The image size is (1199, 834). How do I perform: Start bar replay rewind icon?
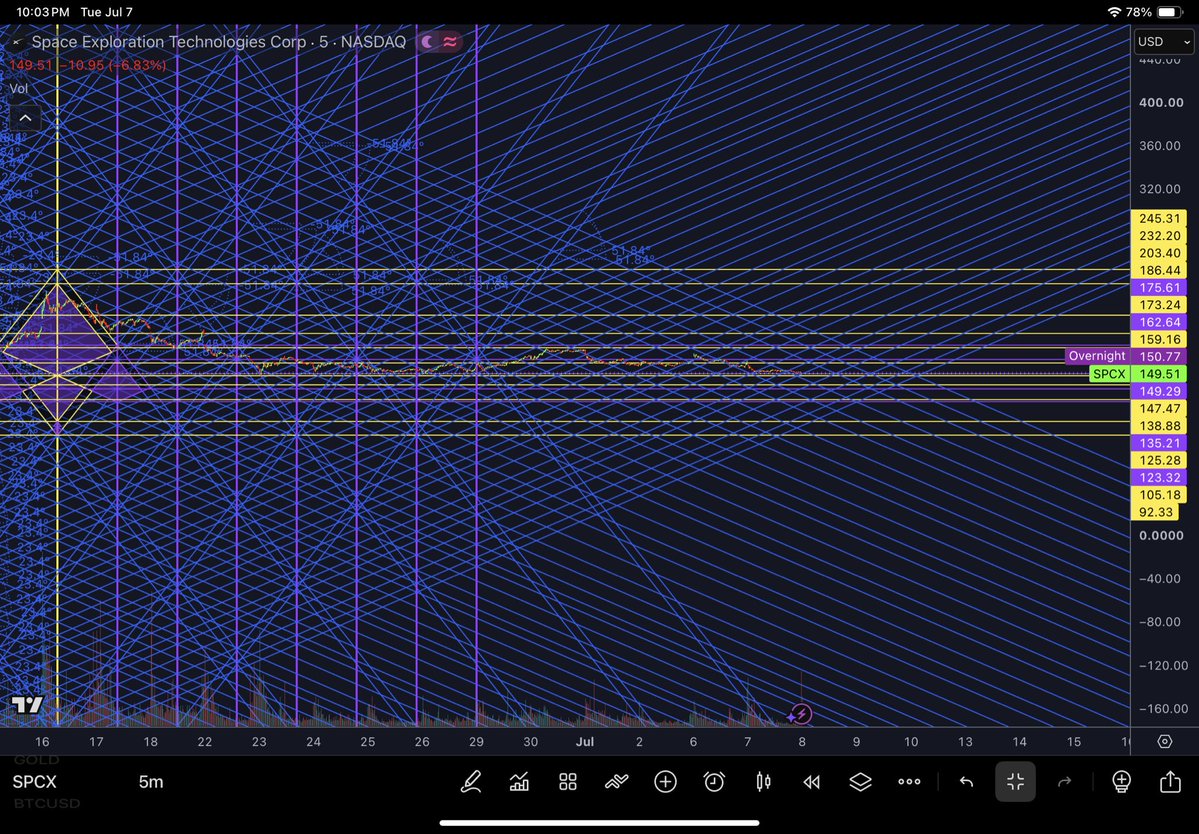click(x=811, y=781)
